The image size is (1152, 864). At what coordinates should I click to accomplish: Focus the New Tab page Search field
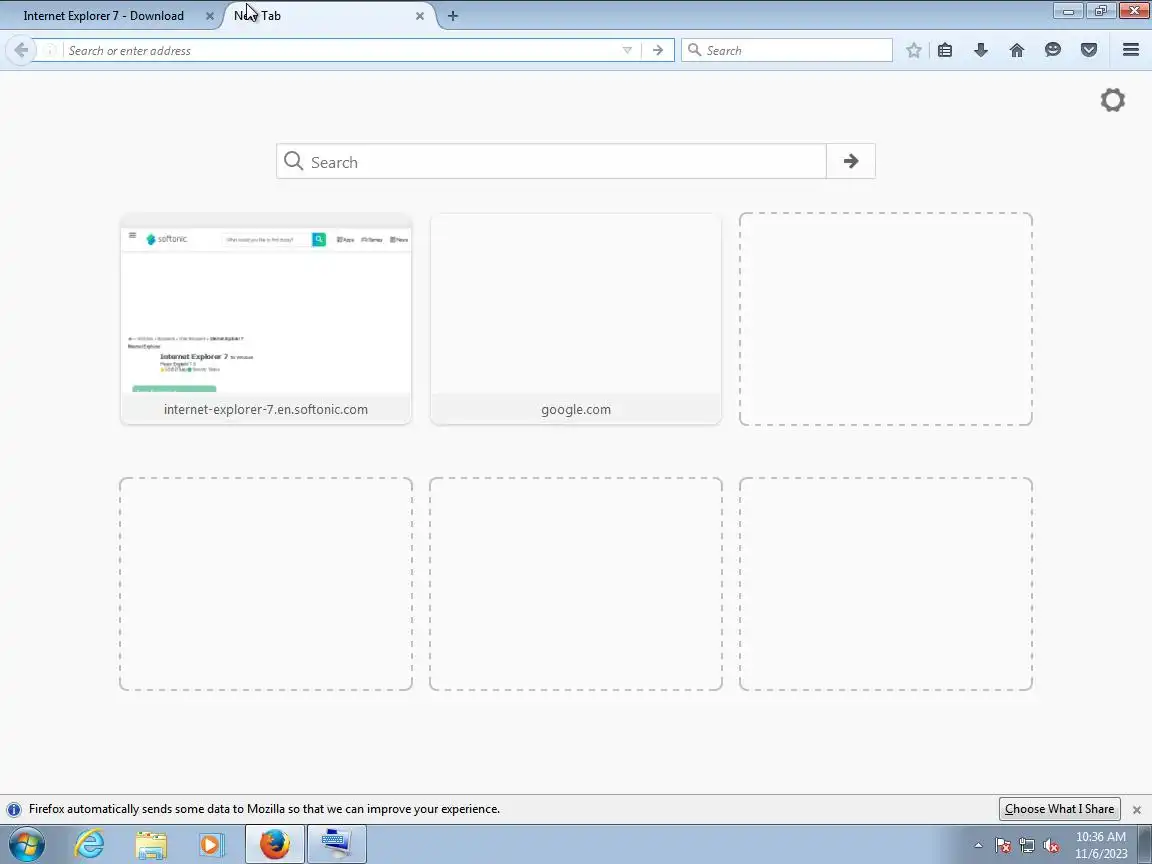(x=551, y=161)
